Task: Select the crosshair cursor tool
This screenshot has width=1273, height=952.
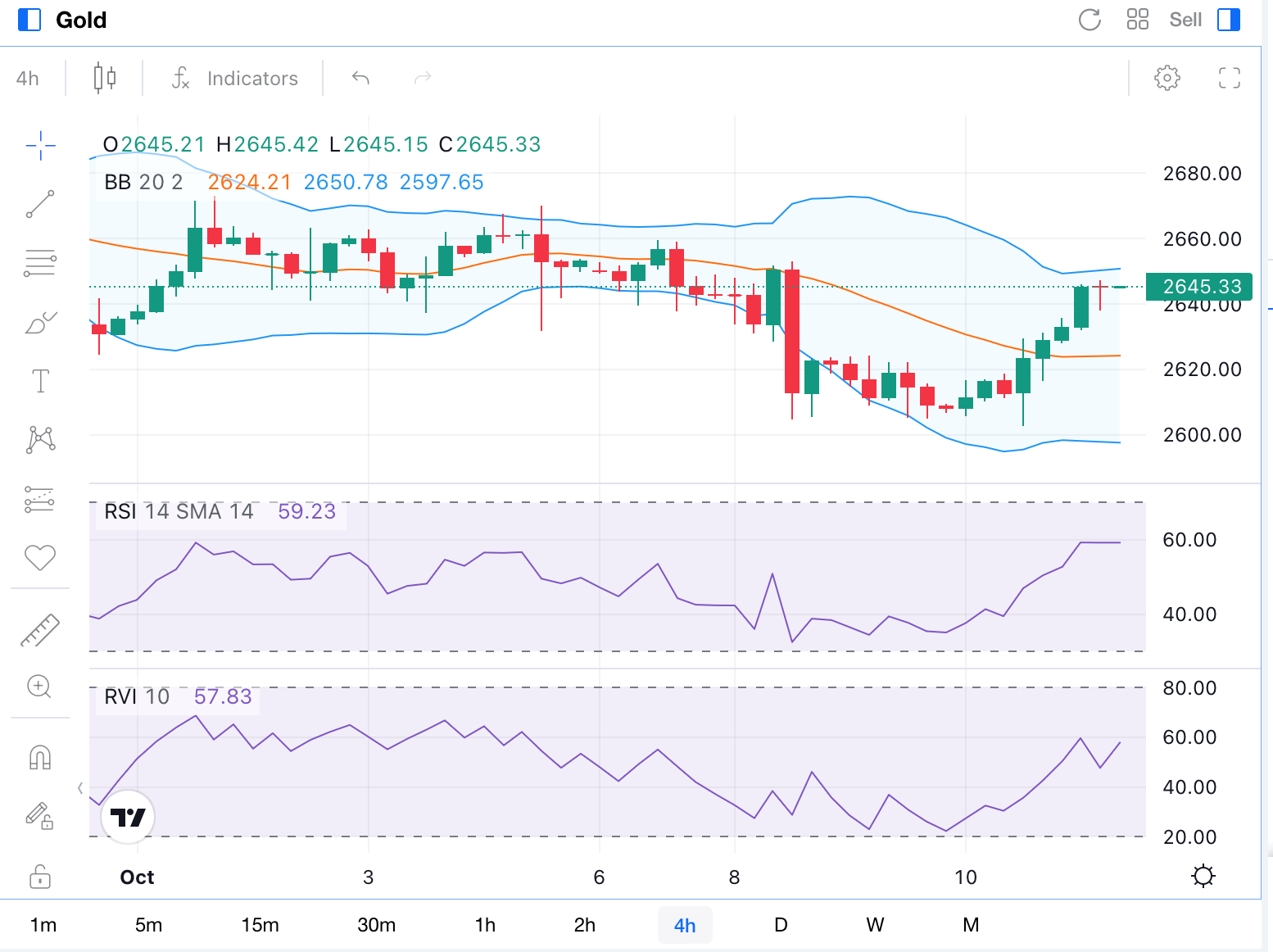Action: (x=40, y=146)
